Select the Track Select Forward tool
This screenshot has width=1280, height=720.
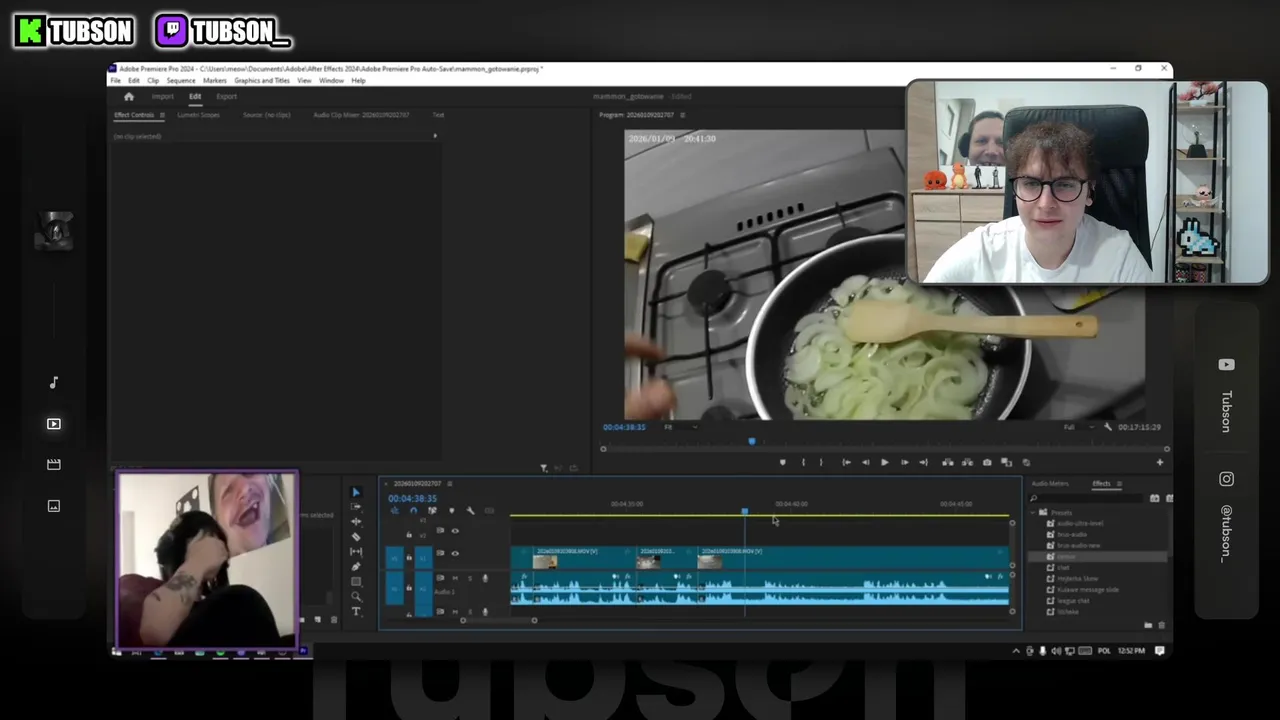[356, 507]
